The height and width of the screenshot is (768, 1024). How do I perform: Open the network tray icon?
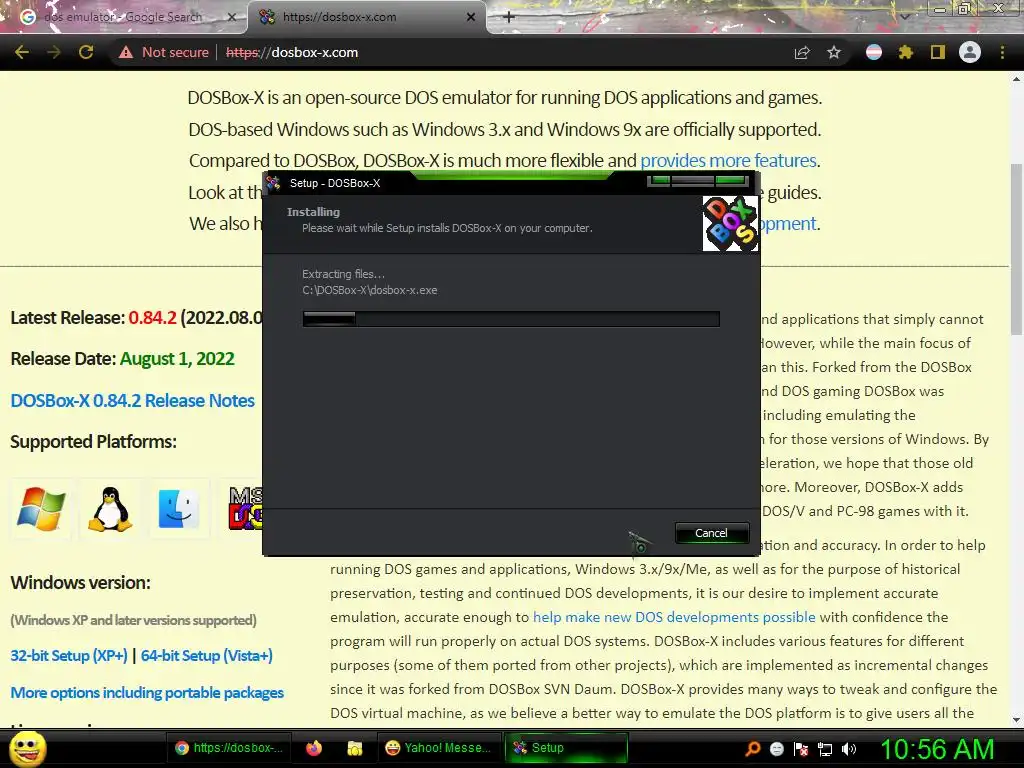coord(825,749)
